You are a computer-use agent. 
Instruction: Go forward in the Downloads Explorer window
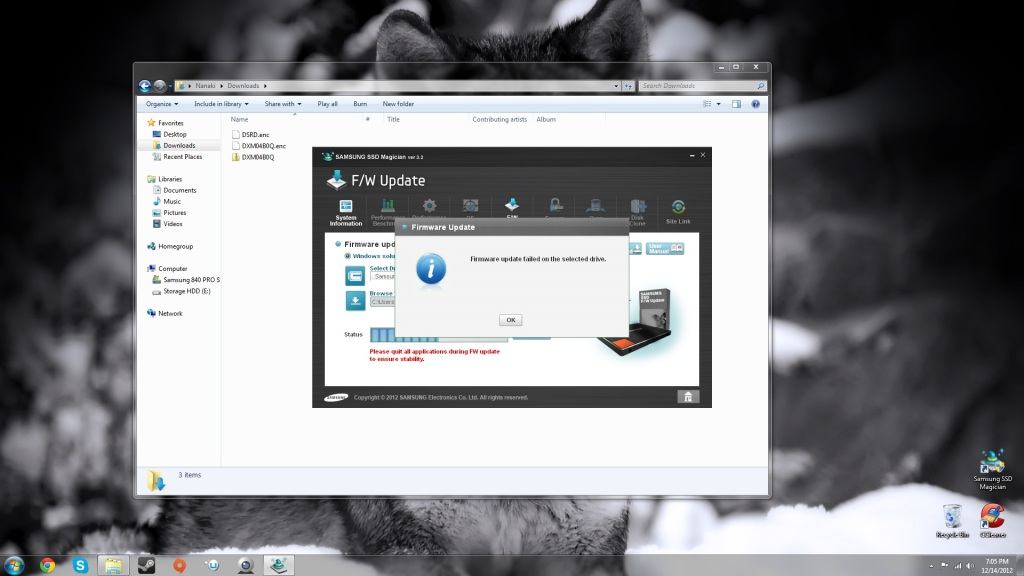pyautogui.click(x=159, y=86)
